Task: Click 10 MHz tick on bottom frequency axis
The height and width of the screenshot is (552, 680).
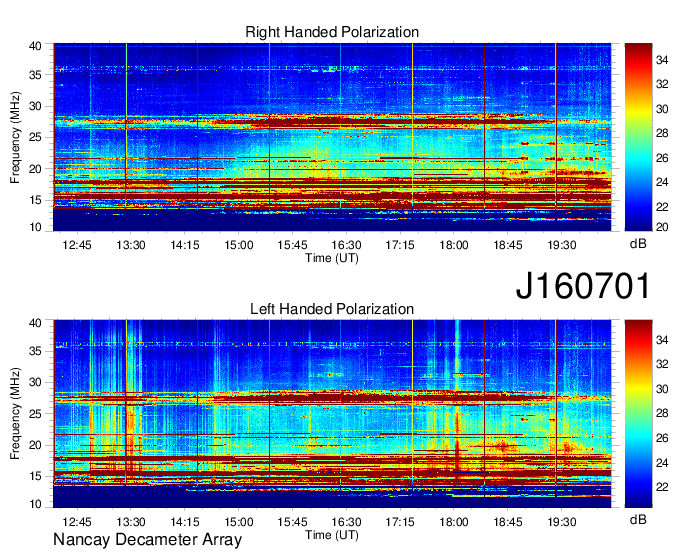Action: click(x=36, y=504)
